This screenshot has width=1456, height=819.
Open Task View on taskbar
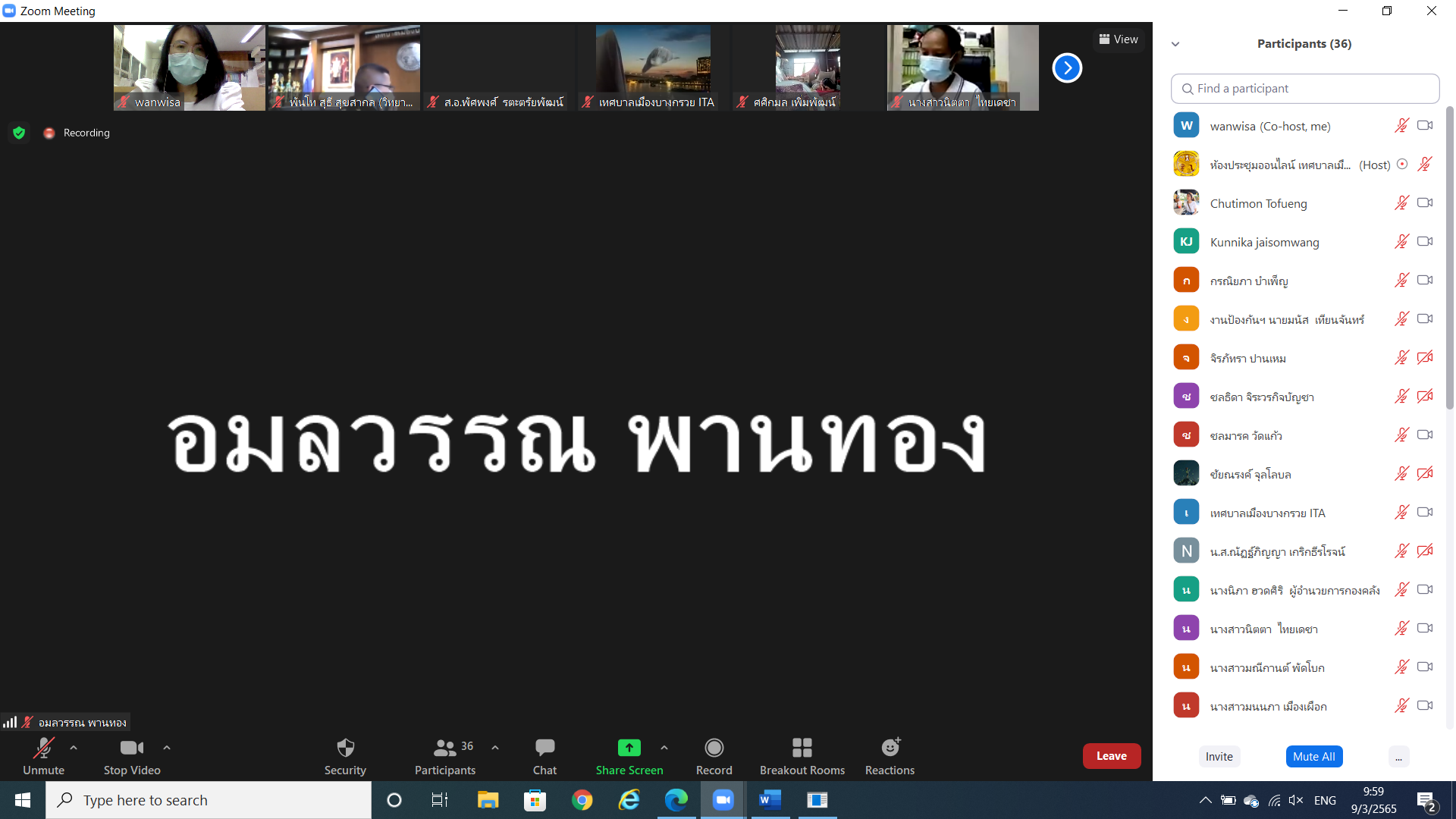click(440, 800)
